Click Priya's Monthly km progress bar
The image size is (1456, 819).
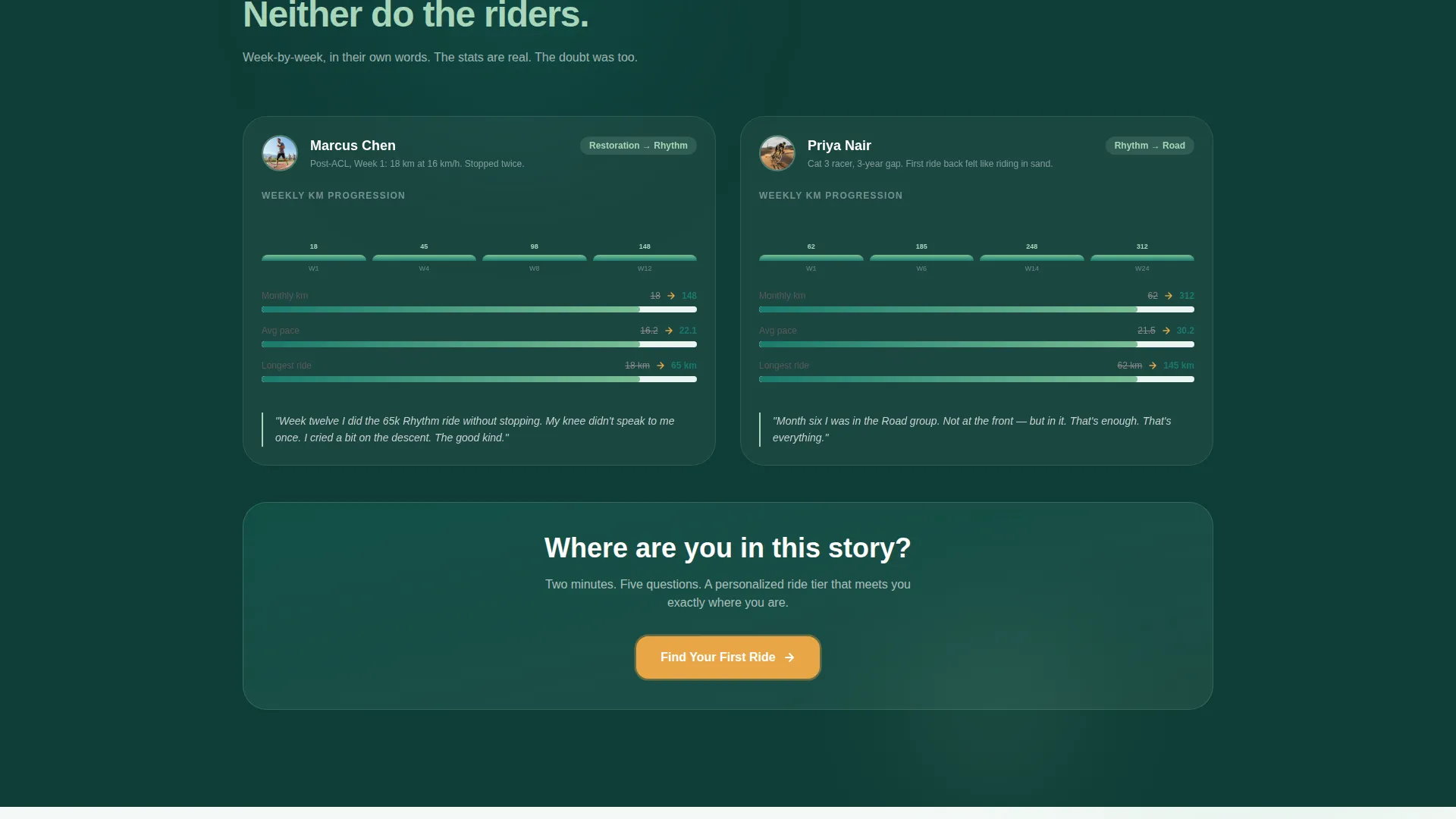coord(977,309)
